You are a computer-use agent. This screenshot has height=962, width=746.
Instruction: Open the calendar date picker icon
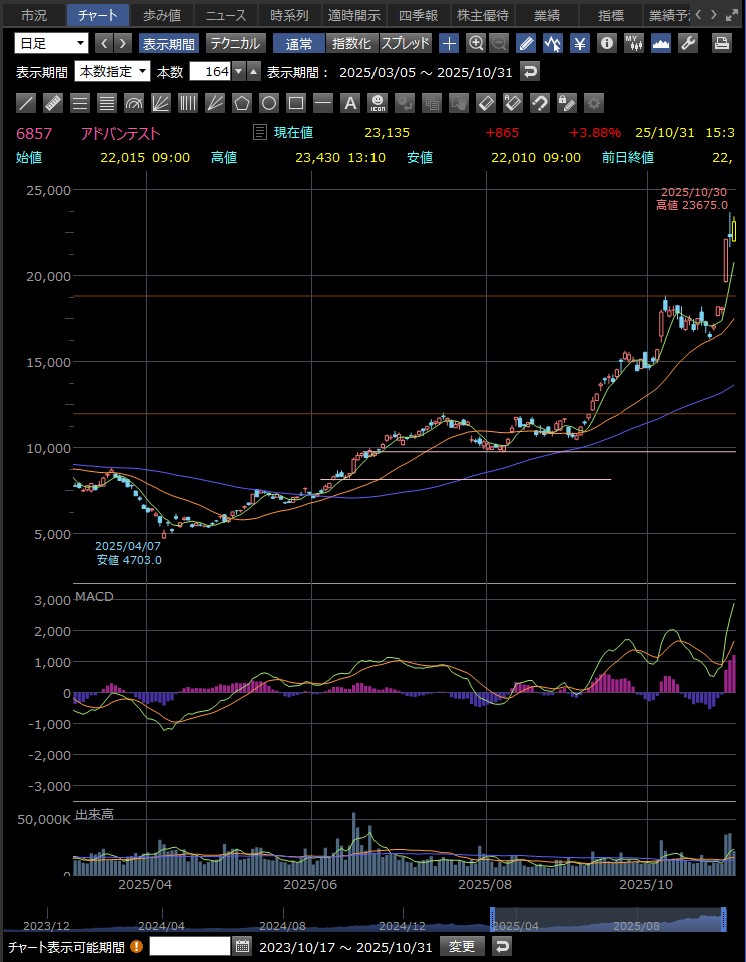[242, 946]
